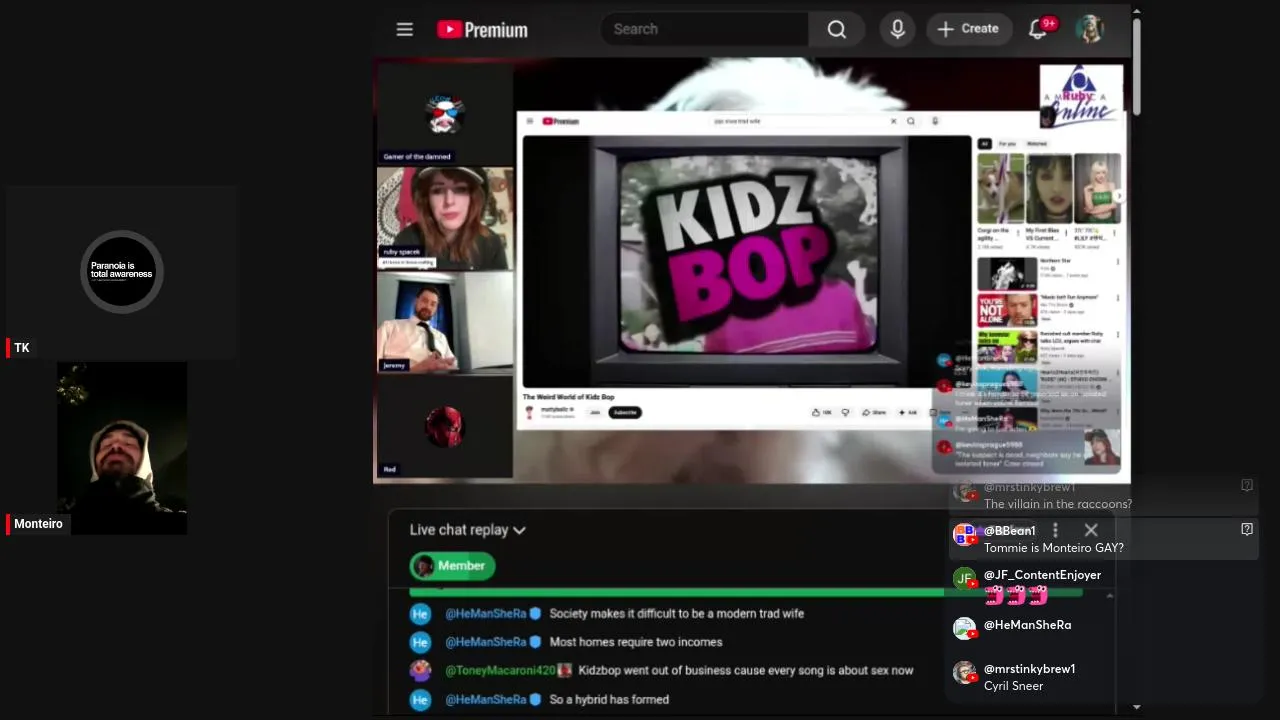Click 'The Weird World of Kidz Bop' title

click(x=568, y=397)
